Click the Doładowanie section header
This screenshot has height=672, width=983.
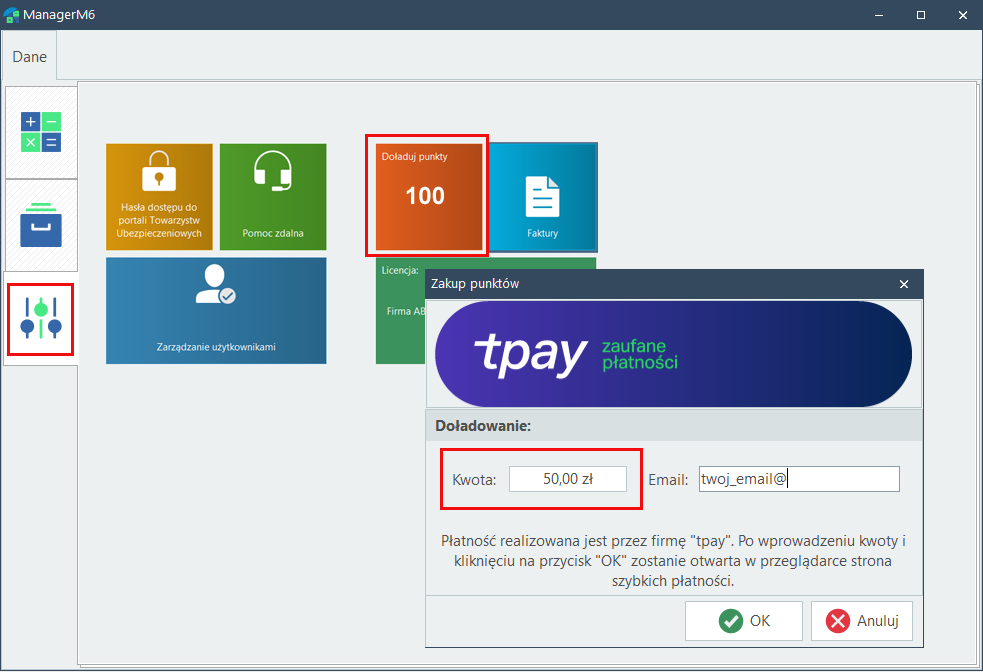click(674, 426)
